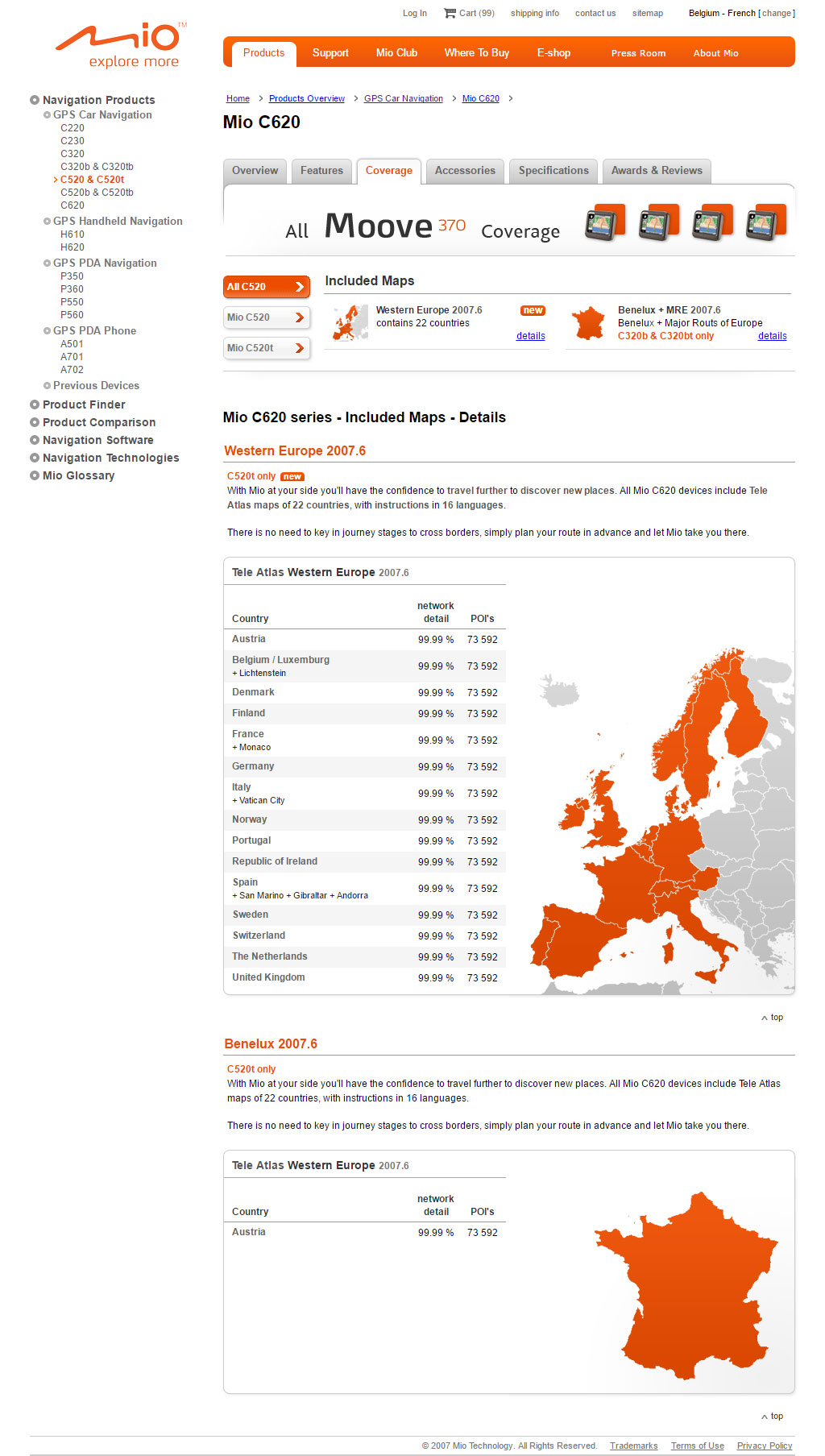Screen dimensions: 825x1456
Task: Switch to the Overview tab
Action: click(255, 171)
